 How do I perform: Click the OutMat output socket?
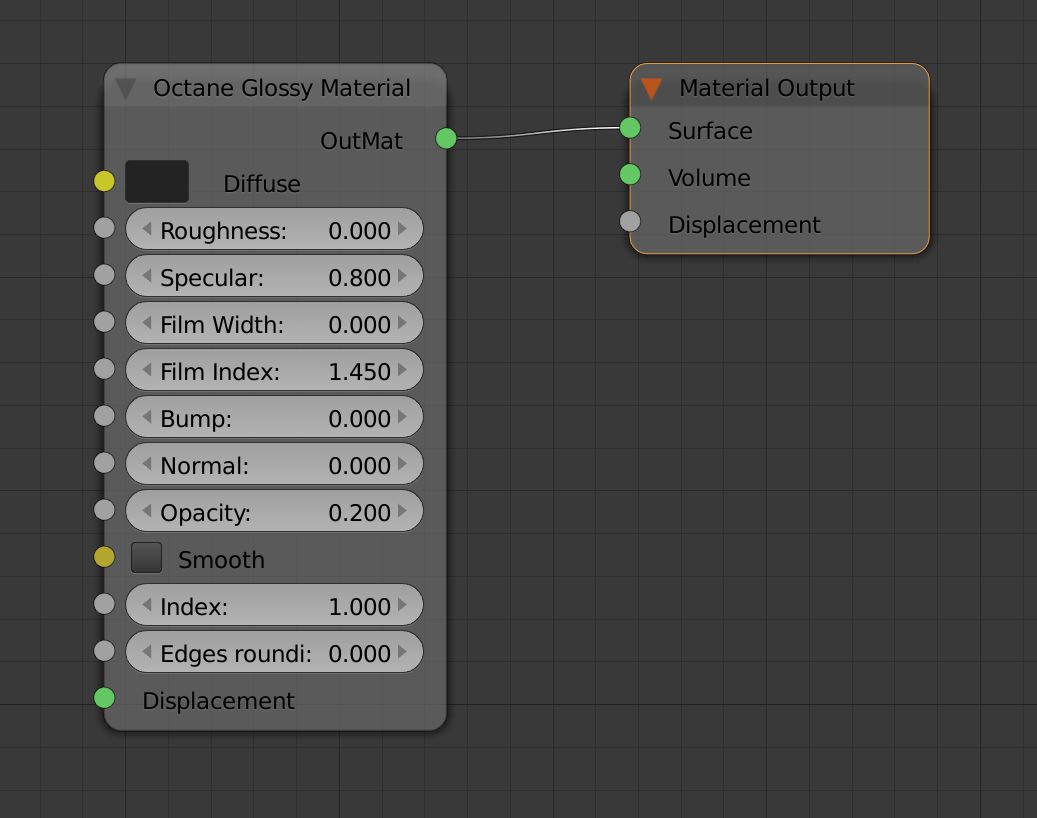(x=446, y=138)
